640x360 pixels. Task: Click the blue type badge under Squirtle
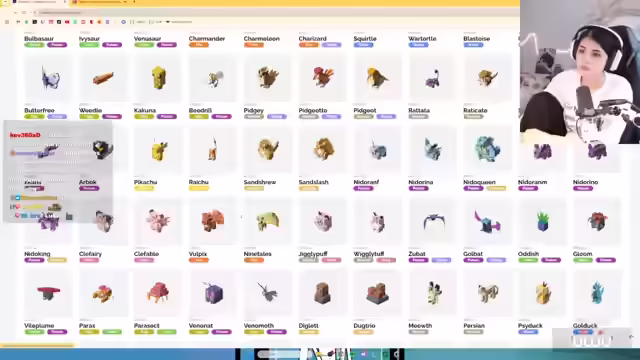pos(364,44)
